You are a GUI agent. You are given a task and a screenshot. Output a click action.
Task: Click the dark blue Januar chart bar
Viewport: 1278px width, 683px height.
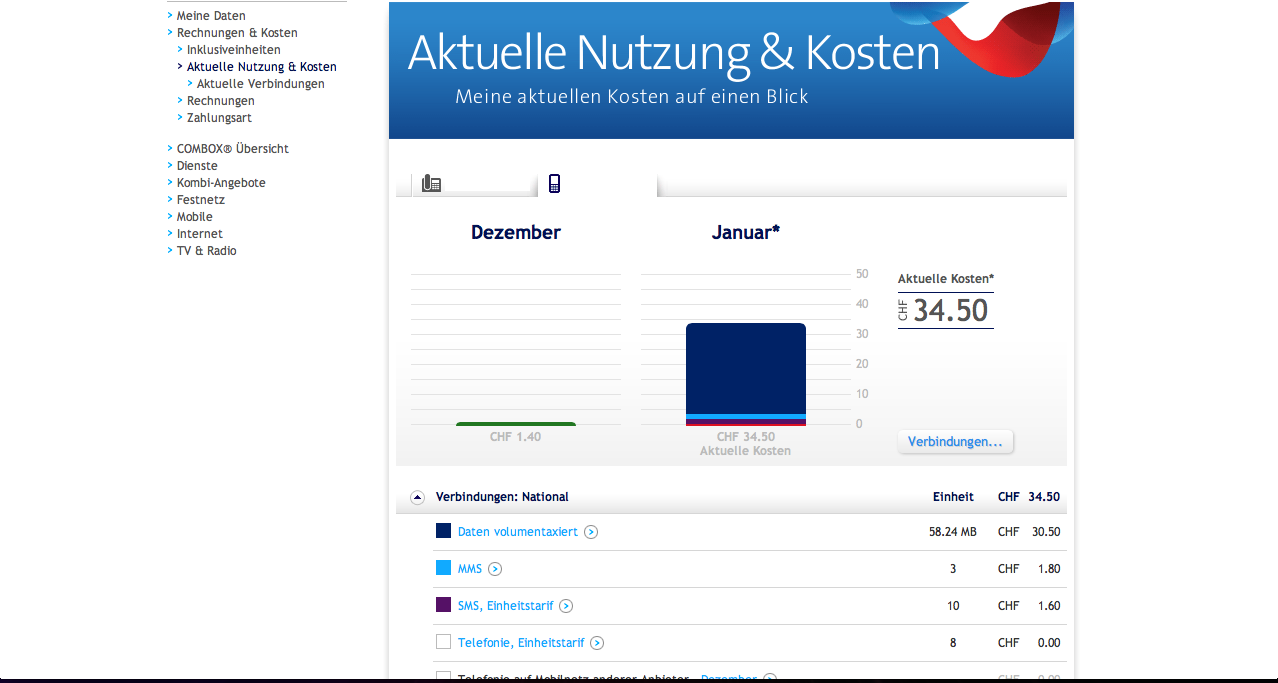point(745,367)
